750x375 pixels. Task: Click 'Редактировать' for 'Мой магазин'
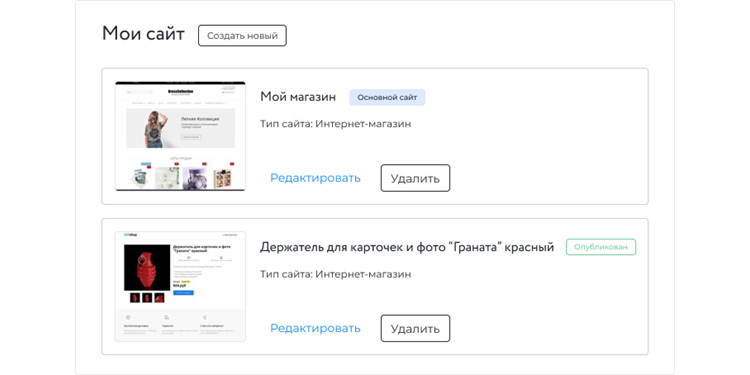(x=315, y=178)
